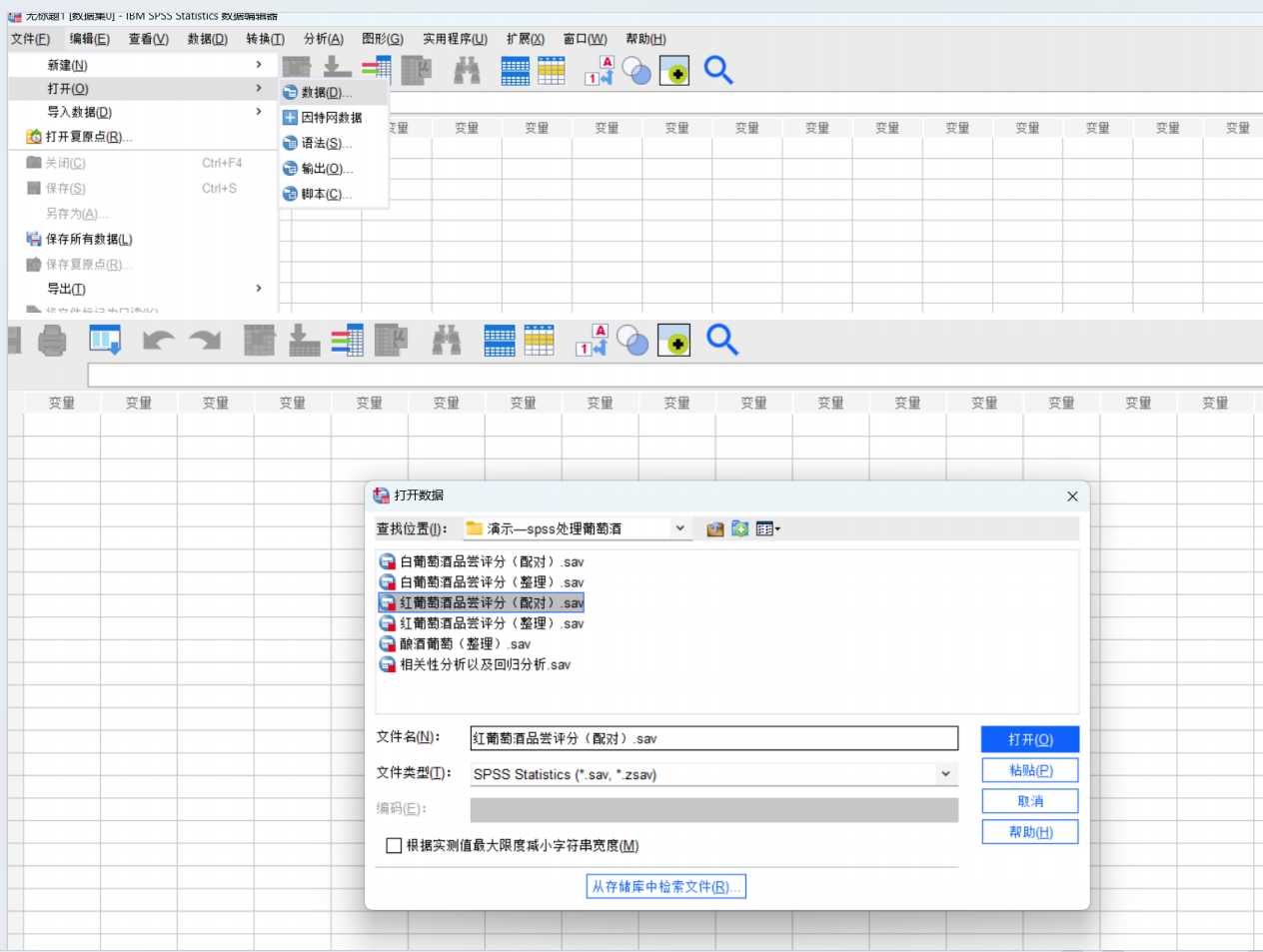Click the Run Descriptive Statistics mu icon, lower toolbar
Image resolution: width=1263 pixels, height=952 pixels.
(x=392, y=341)
